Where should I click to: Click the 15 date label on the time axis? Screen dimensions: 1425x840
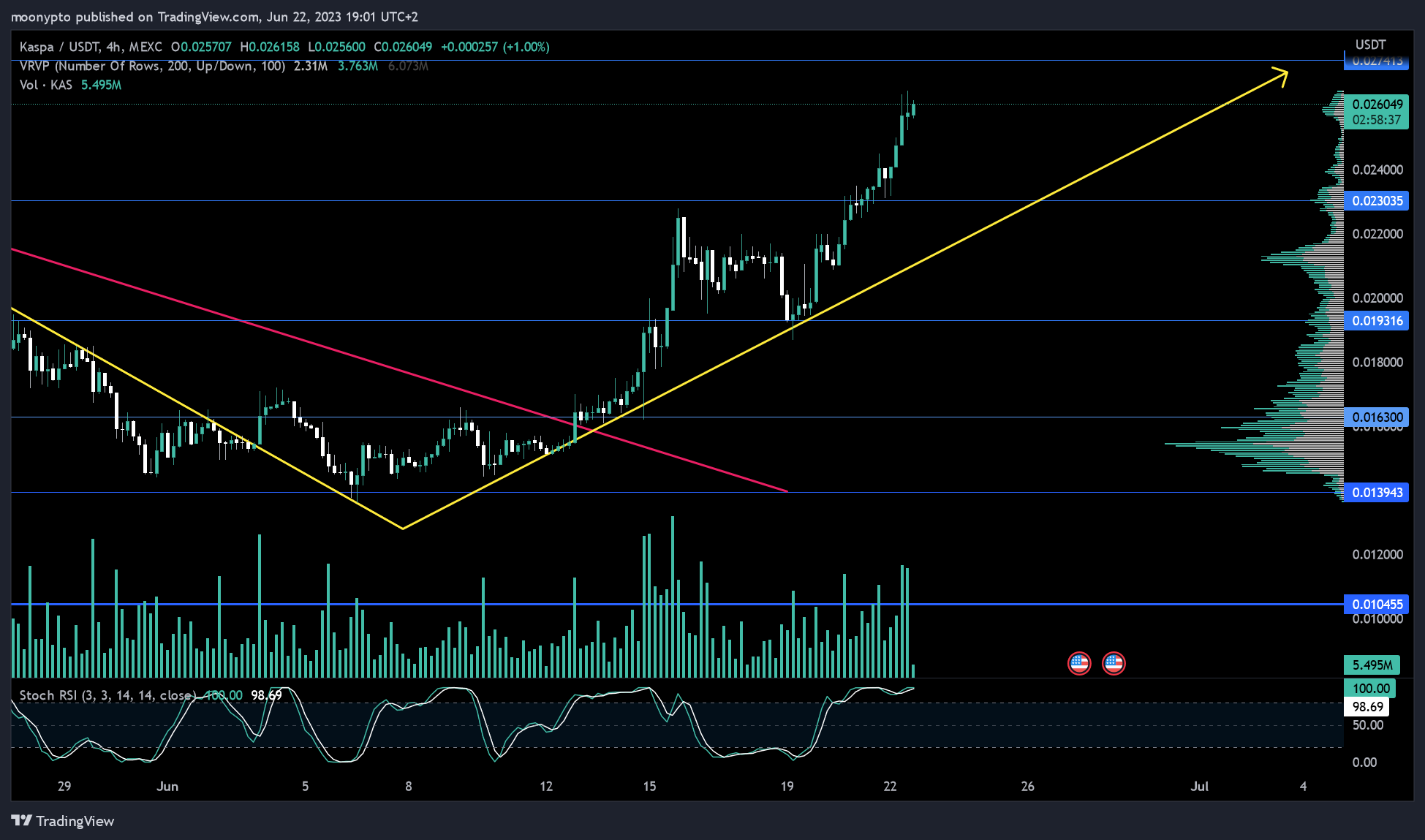[649, 786]
